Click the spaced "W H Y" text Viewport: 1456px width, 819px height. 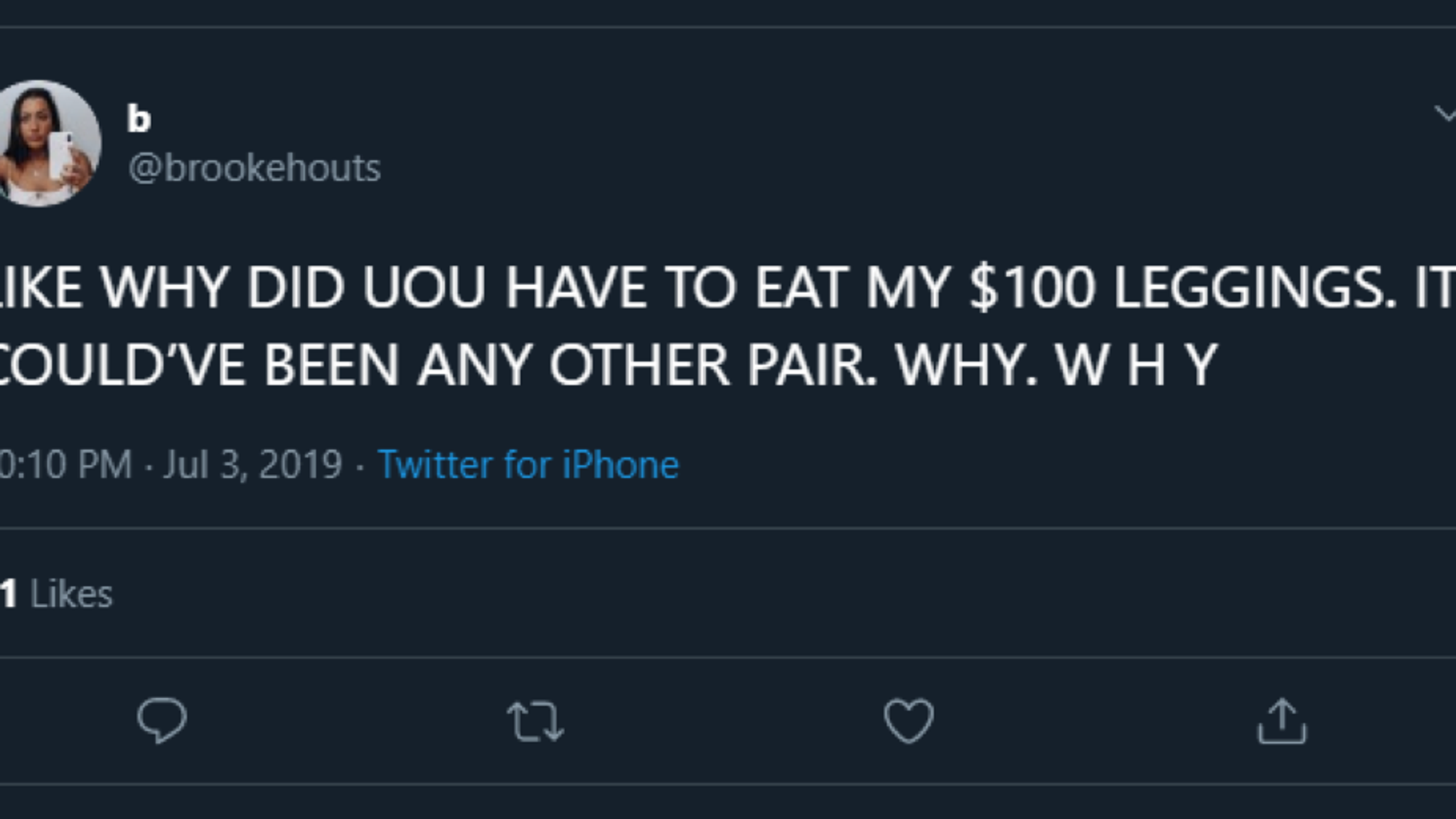point(1136,365)
